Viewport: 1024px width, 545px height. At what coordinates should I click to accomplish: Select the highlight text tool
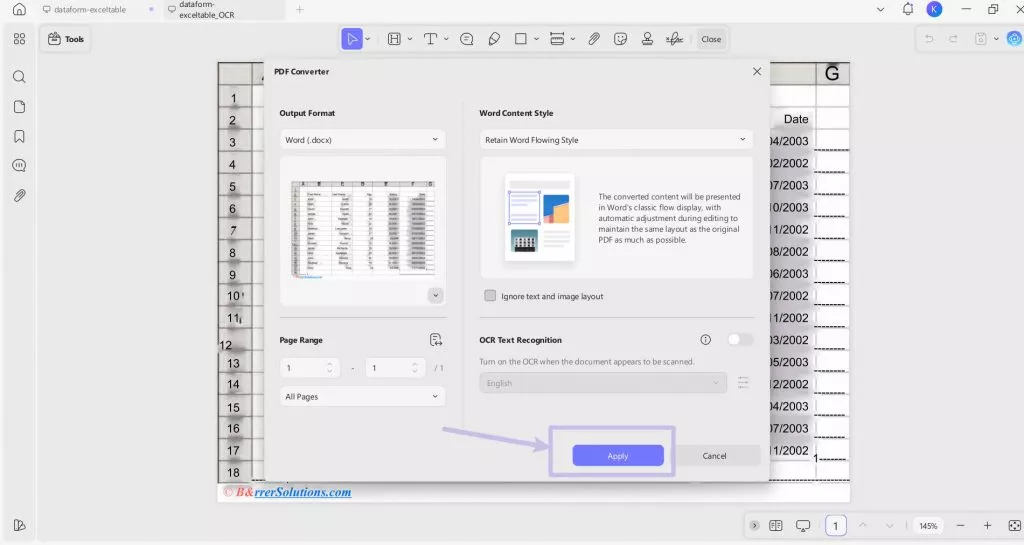(x=394, y=39)
